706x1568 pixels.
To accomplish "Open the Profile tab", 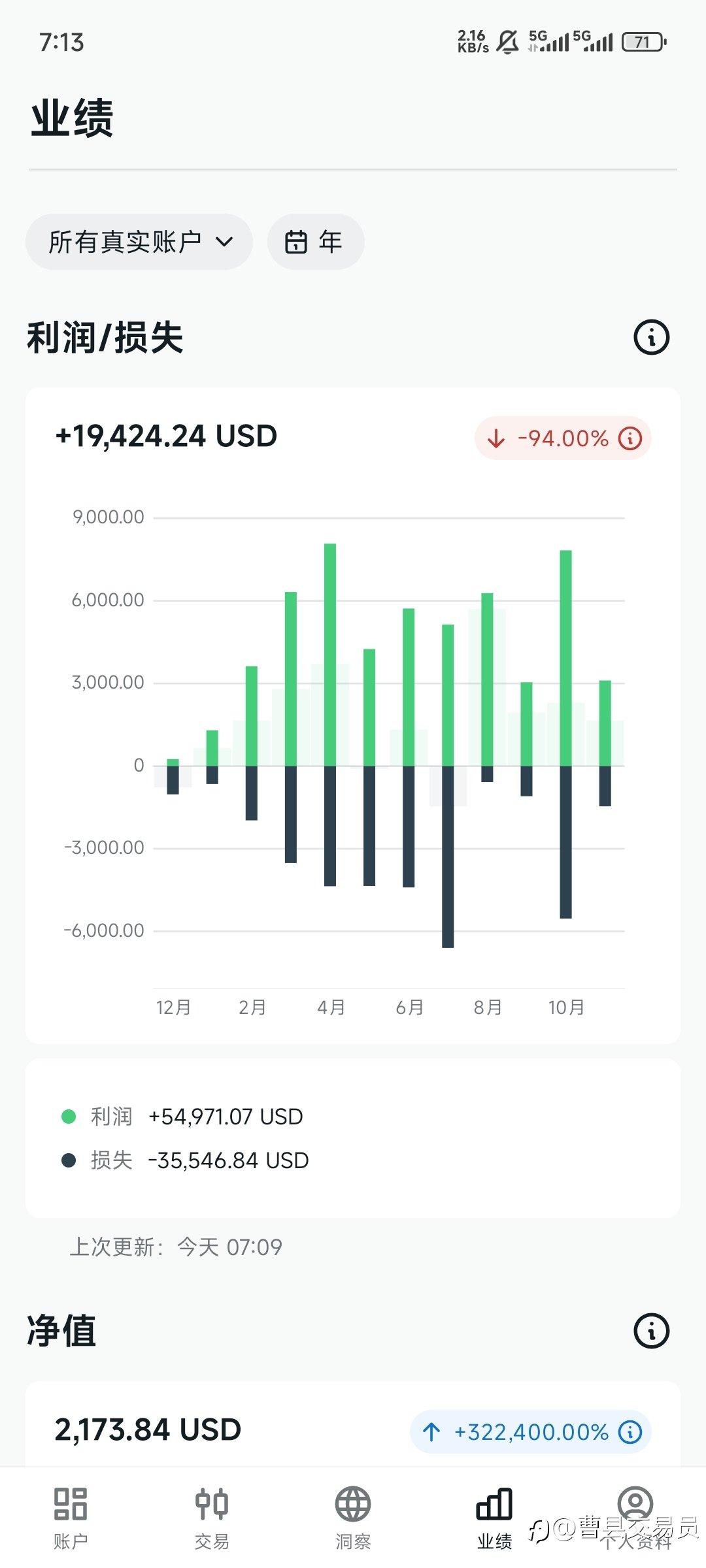I will (x=635, y=1517).
